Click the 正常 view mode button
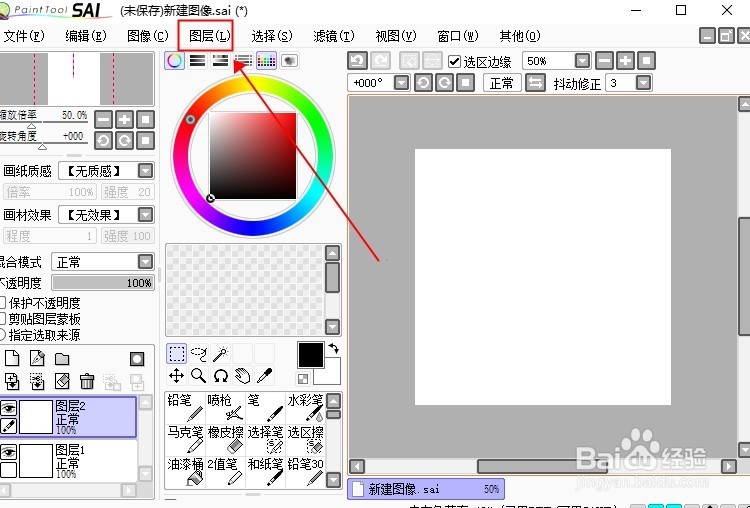 click(502, 83)
